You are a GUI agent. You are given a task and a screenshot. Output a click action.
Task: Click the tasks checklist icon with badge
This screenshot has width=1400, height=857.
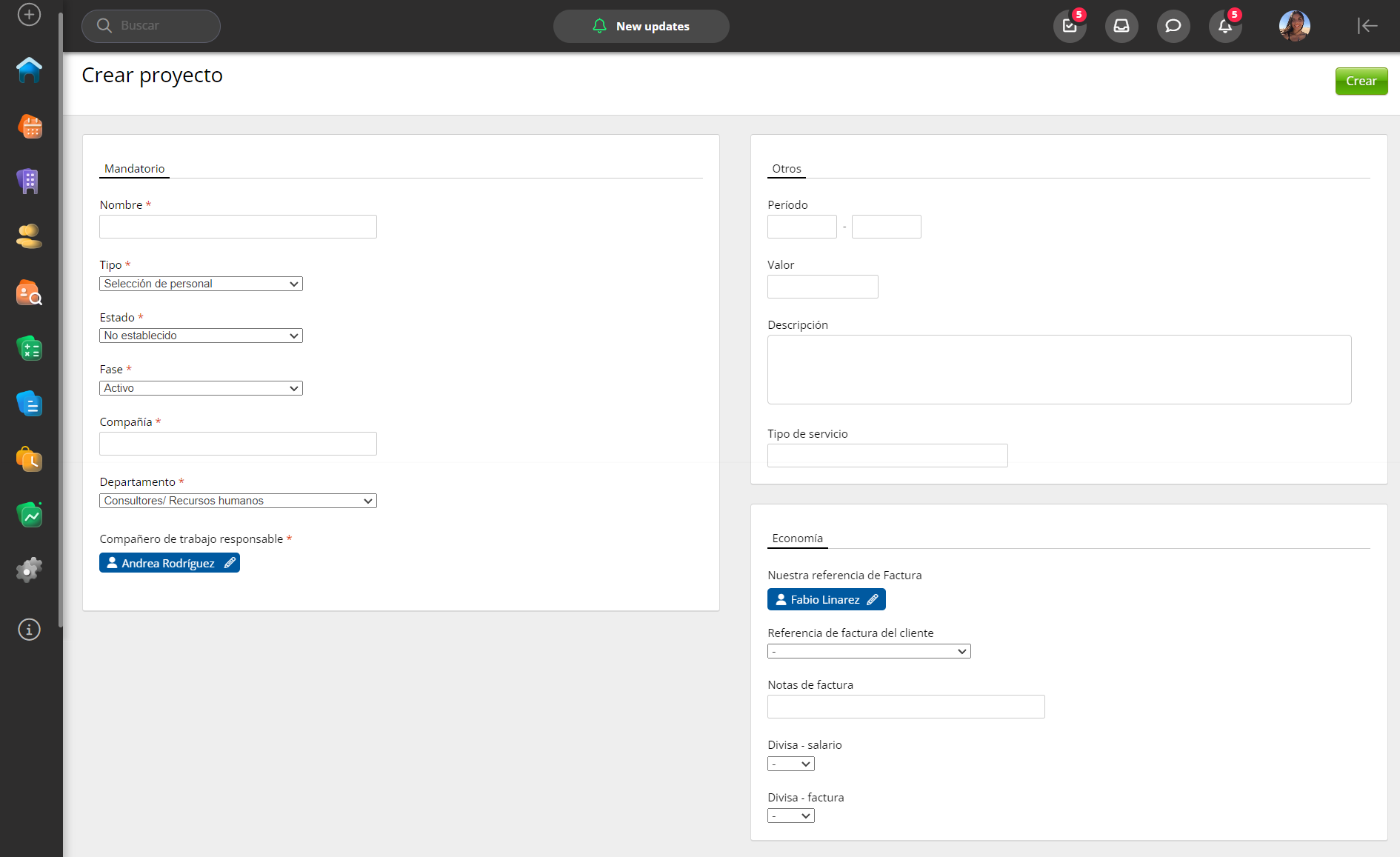click(x=1070, y=26)
